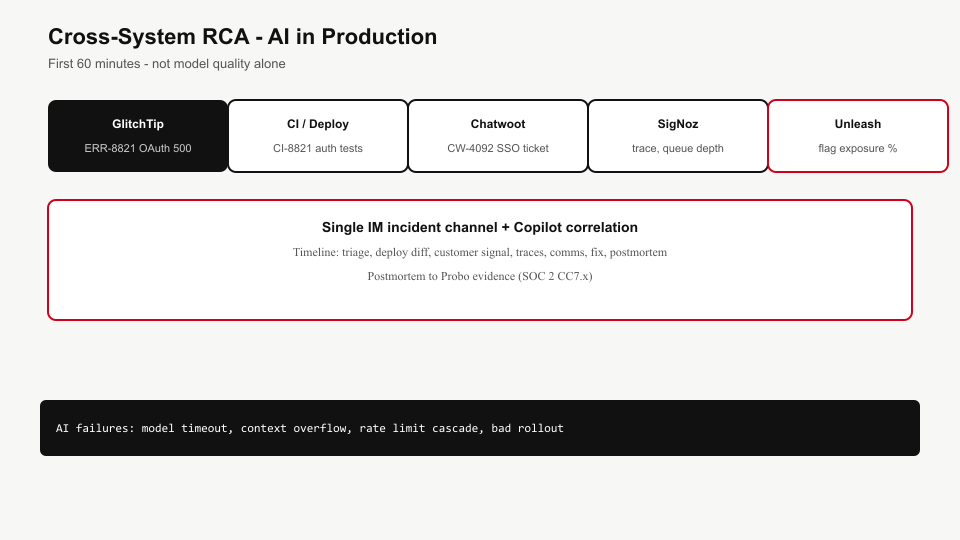The height and width of the screenshot is (540, 960).
Task: Click 'CI-8821 auth tests' label
Action: [x=318, y=148]
